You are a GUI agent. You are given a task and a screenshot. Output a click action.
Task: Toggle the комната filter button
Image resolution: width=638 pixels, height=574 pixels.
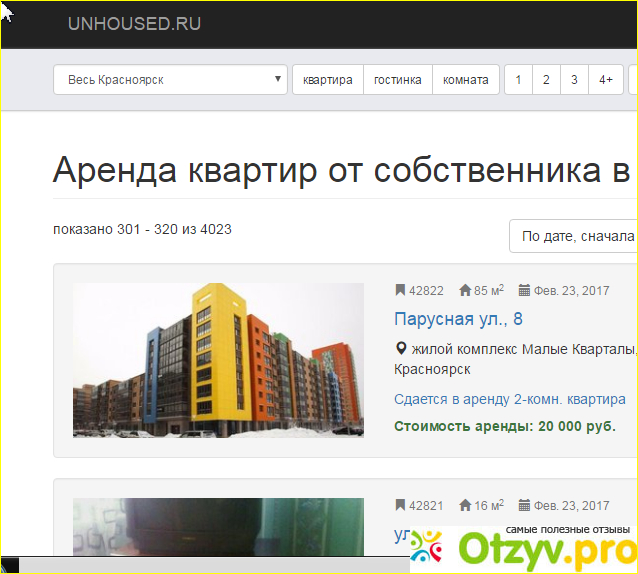465,80
